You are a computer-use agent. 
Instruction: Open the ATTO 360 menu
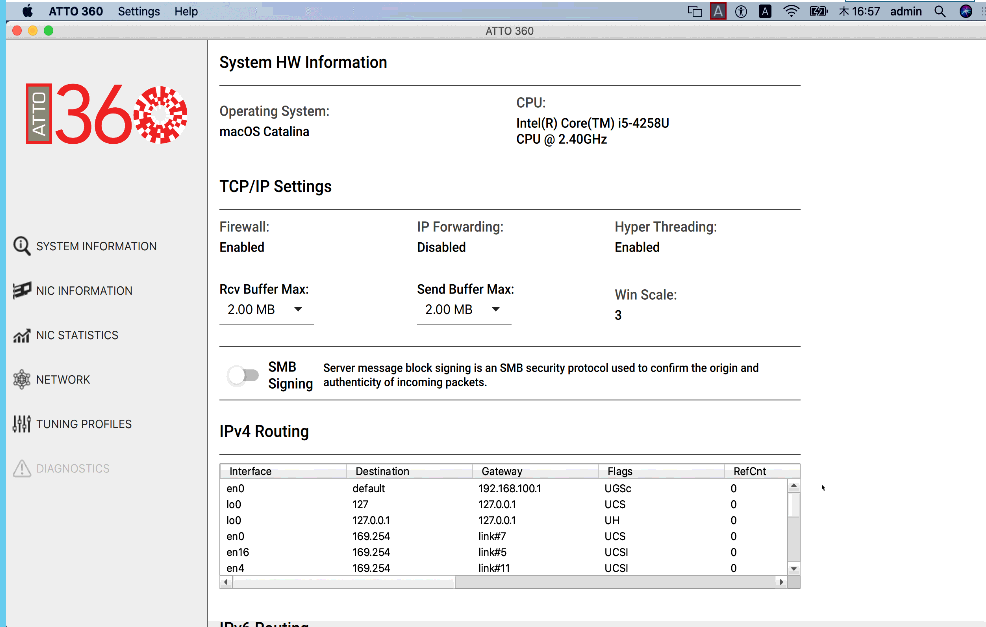(x=75, y=11)
